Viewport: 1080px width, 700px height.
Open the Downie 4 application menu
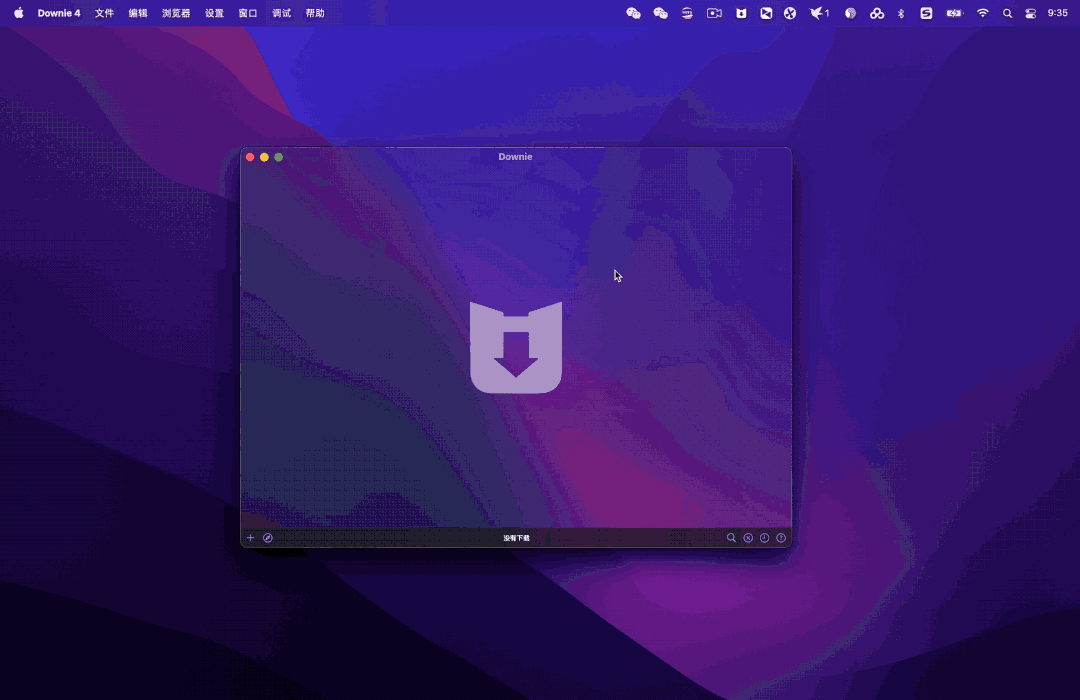[x=59, y=13]
